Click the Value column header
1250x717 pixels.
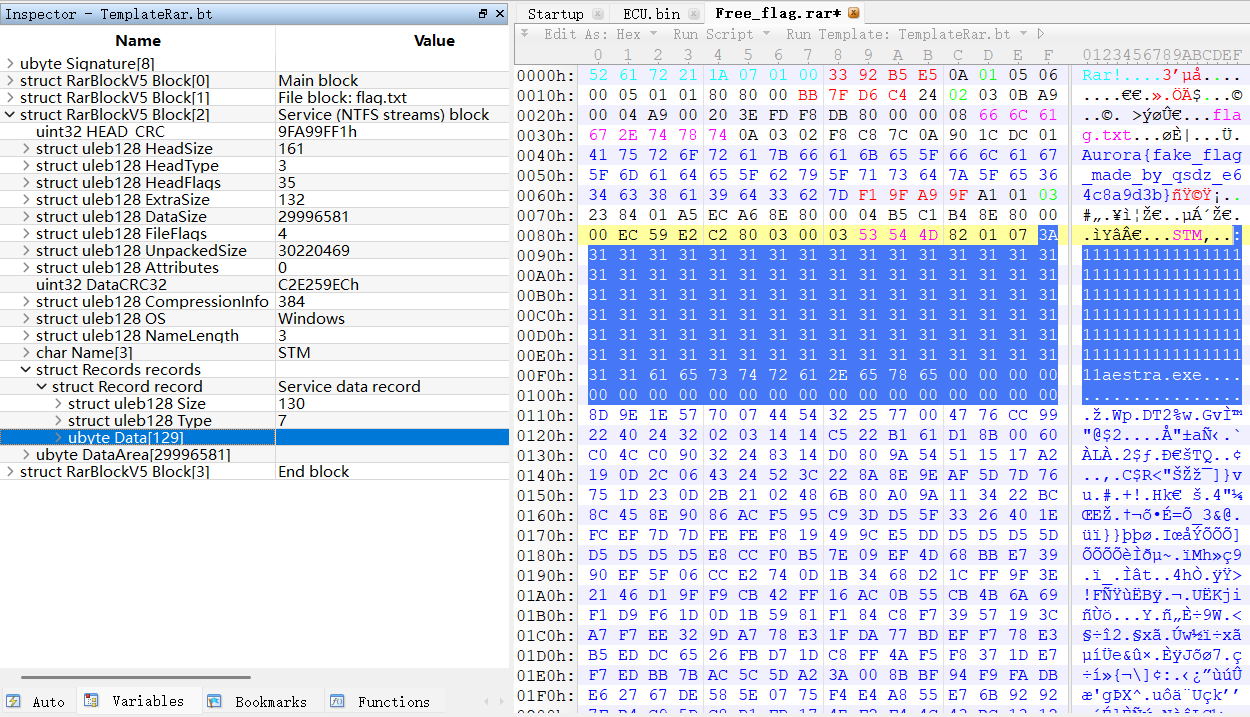pyautogui.click(x=433, y=41)
